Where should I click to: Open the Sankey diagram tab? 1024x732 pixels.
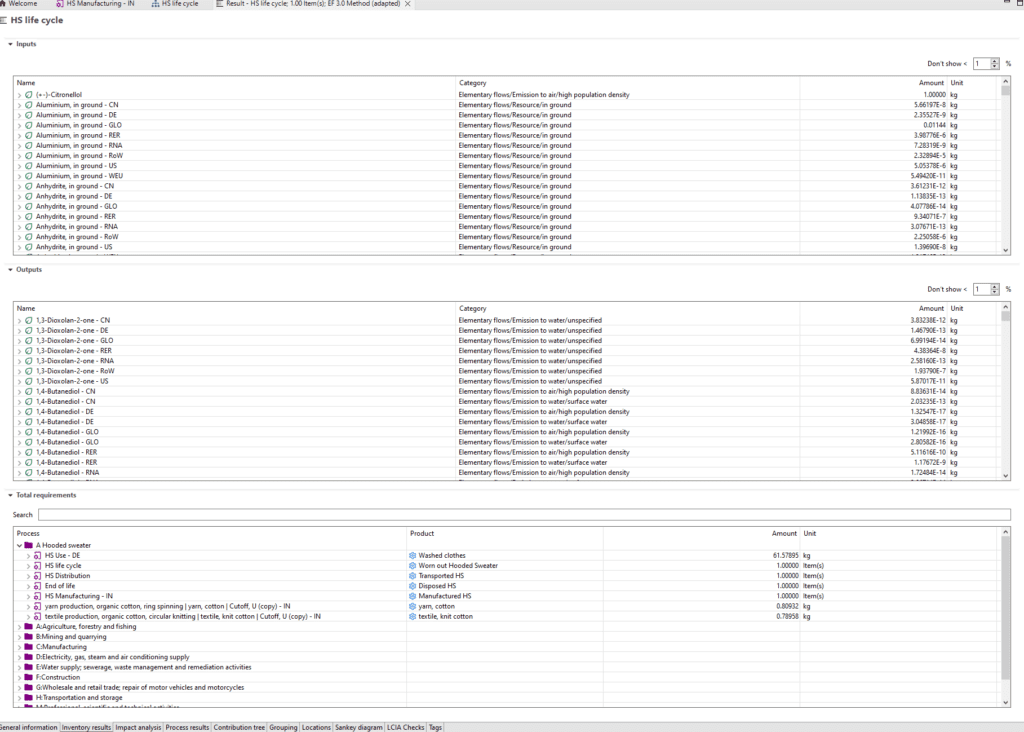pyautogui.click(x=359, y=727)
